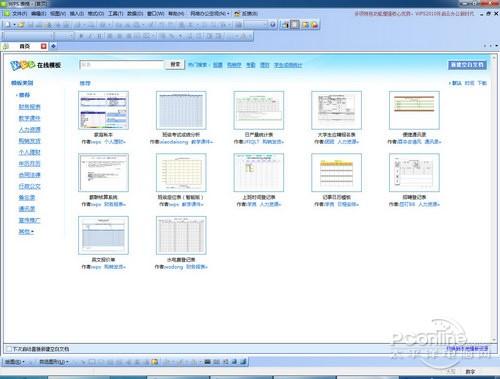The width and height of the screenshot is (500, 379).
Task: Open the 宣传推广 category
Action: coord(29,220)
